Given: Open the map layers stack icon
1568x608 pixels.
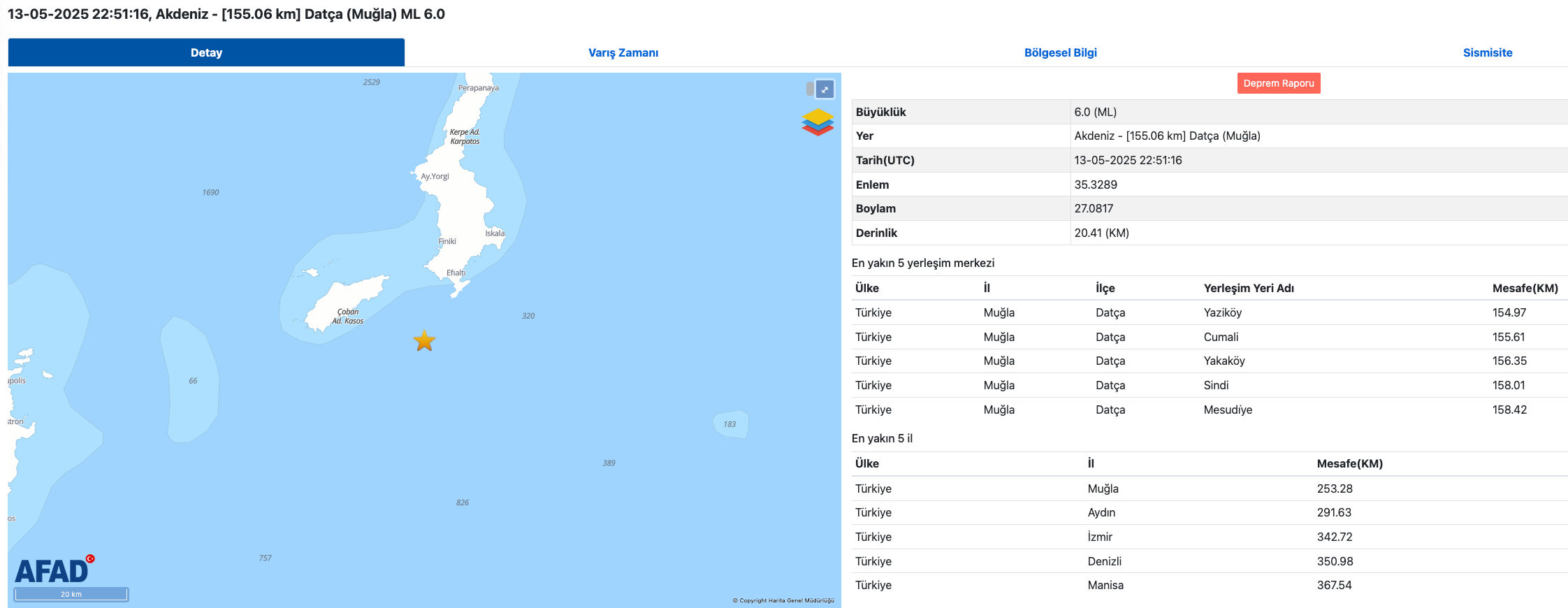Looking at the screenshot, I should click(x=817, y=122).
